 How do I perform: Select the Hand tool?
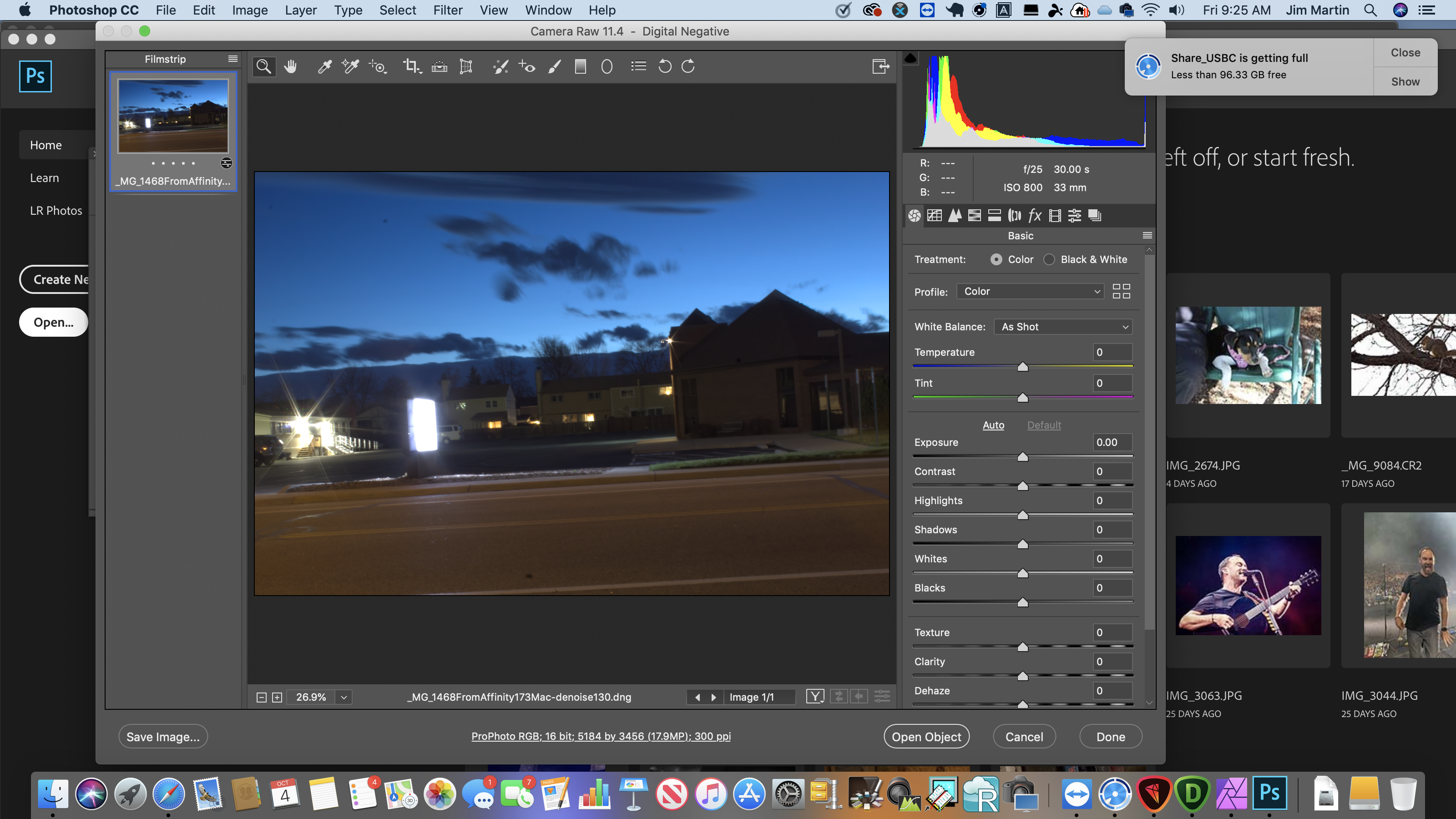pyautogui.click(x=291, y=66)
